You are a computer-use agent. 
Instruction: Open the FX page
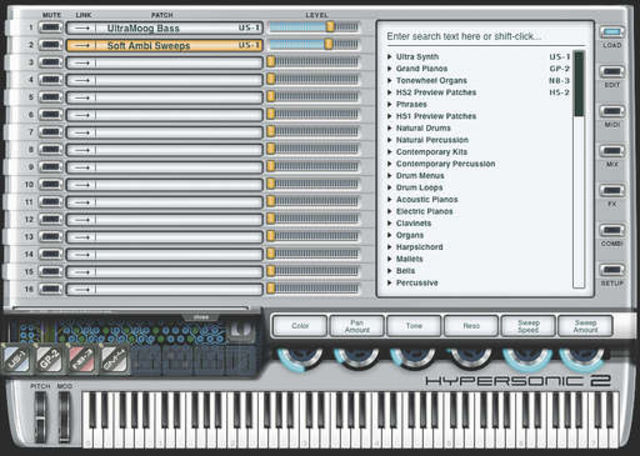pos(612,191)
